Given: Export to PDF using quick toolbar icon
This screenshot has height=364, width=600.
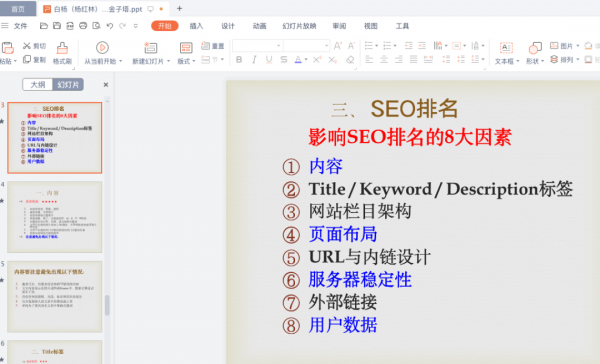Looking at the screenshot, I should coord(70,26).
